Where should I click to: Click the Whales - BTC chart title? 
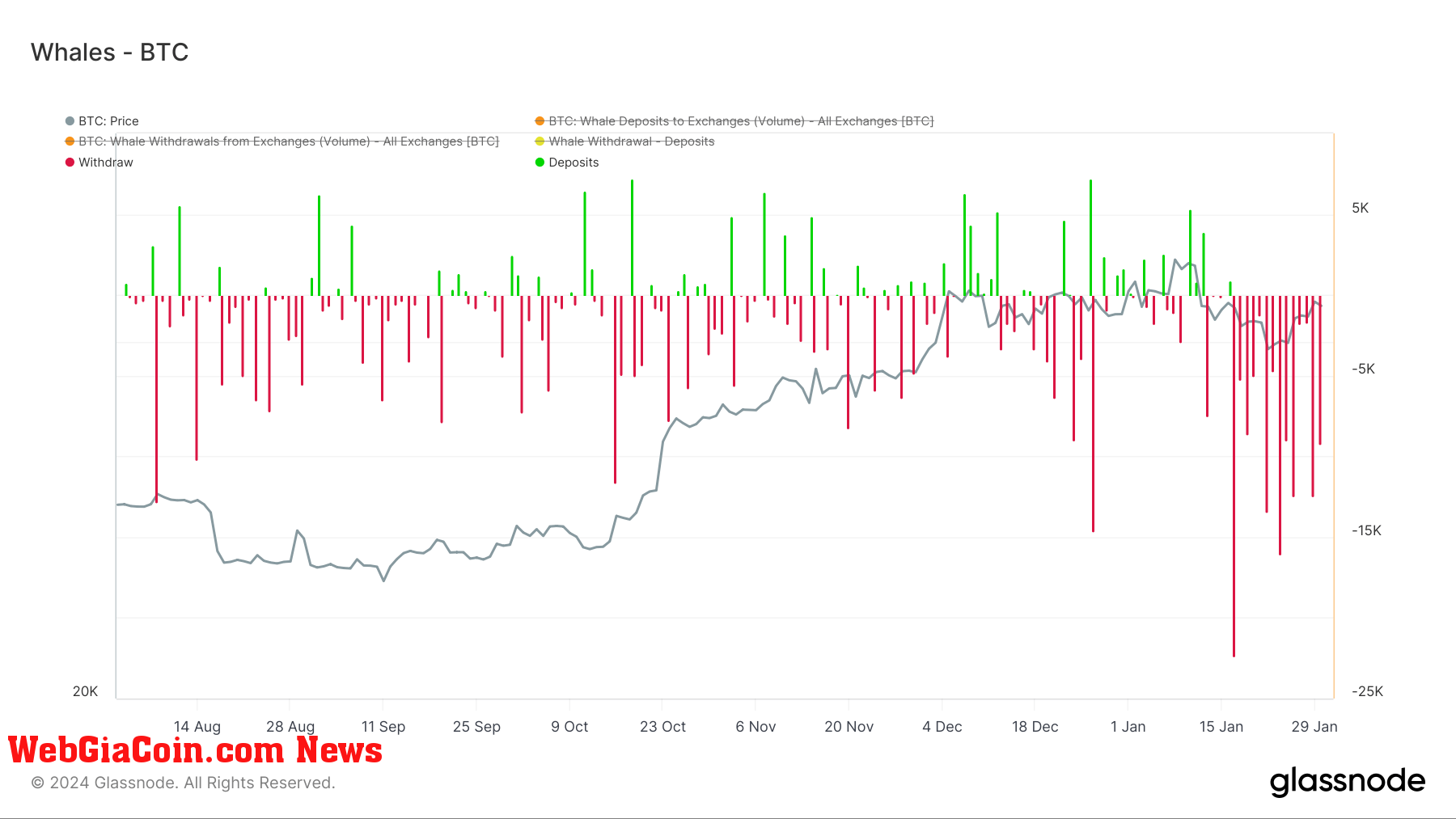click(109, 53)
